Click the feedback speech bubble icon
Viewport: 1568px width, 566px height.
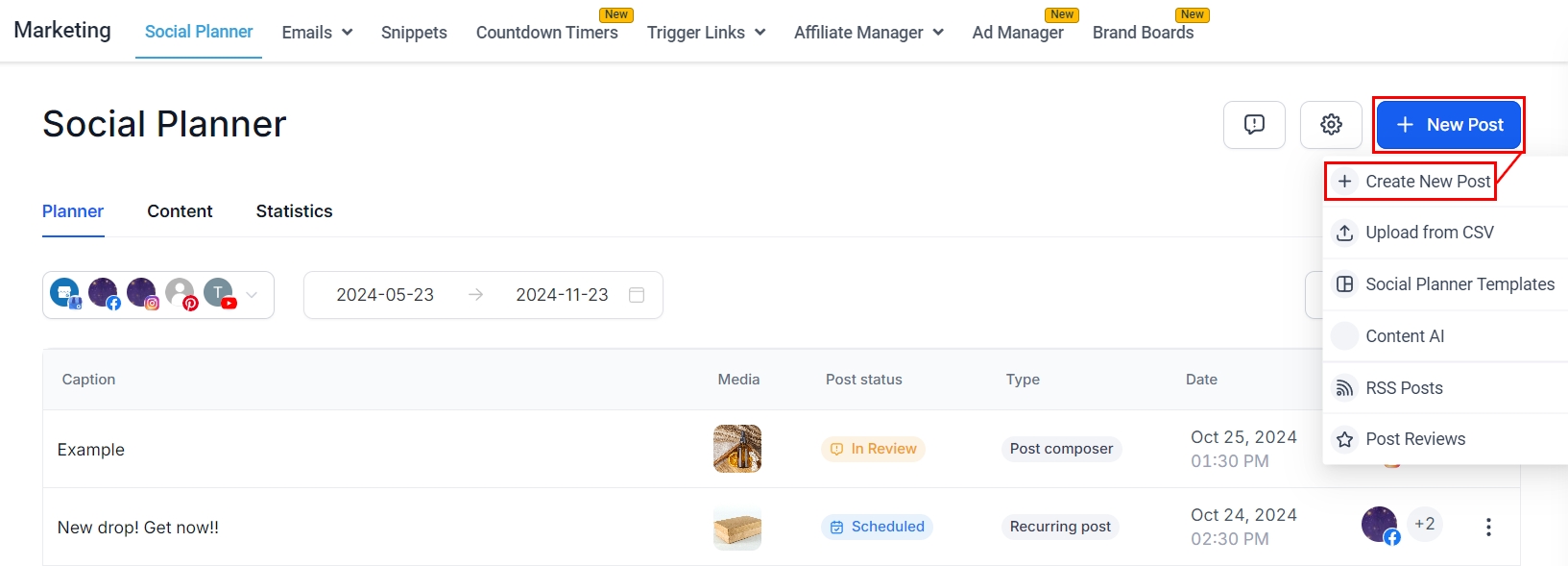(x=1254, y=125)
